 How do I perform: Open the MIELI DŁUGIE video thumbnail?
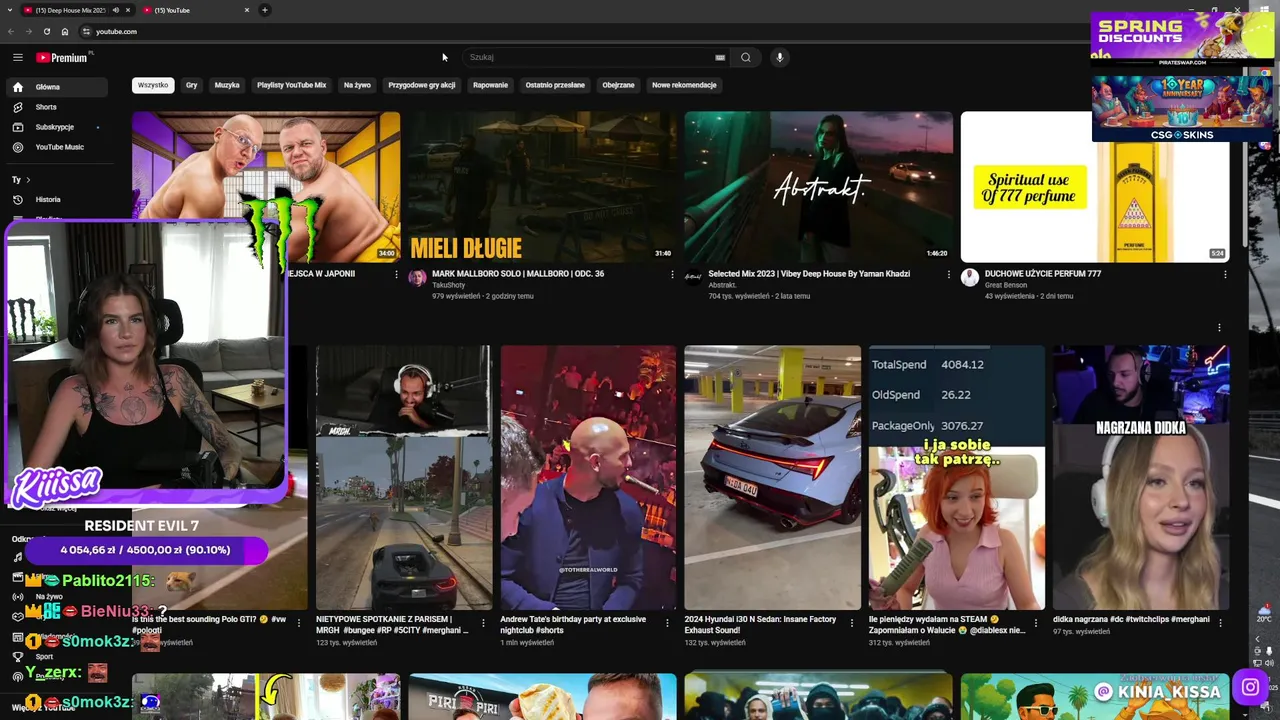coord(542,187)
